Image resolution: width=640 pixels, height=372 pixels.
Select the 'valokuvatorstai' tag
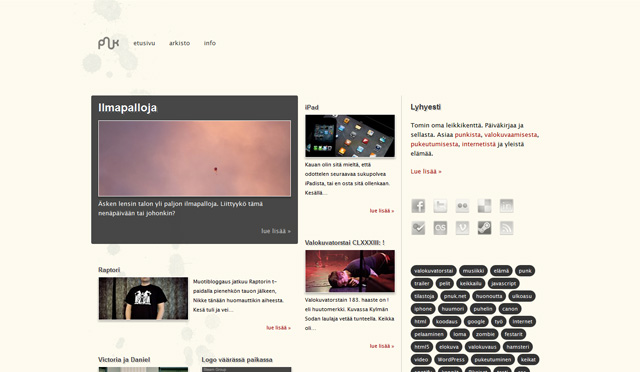[433, 271]
